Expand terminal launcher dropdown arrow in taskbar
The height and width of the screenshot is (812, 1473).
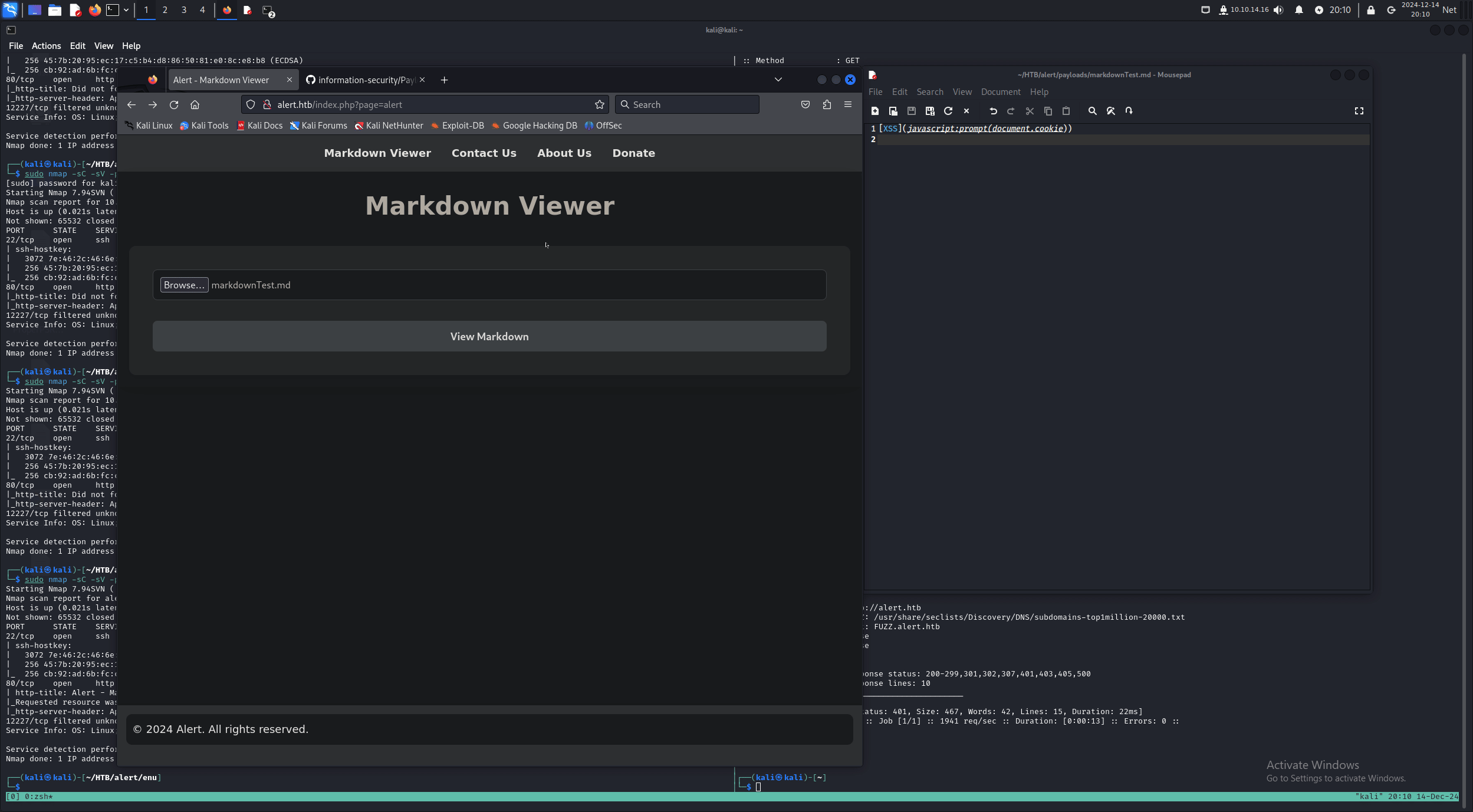[x=126, y=10]
